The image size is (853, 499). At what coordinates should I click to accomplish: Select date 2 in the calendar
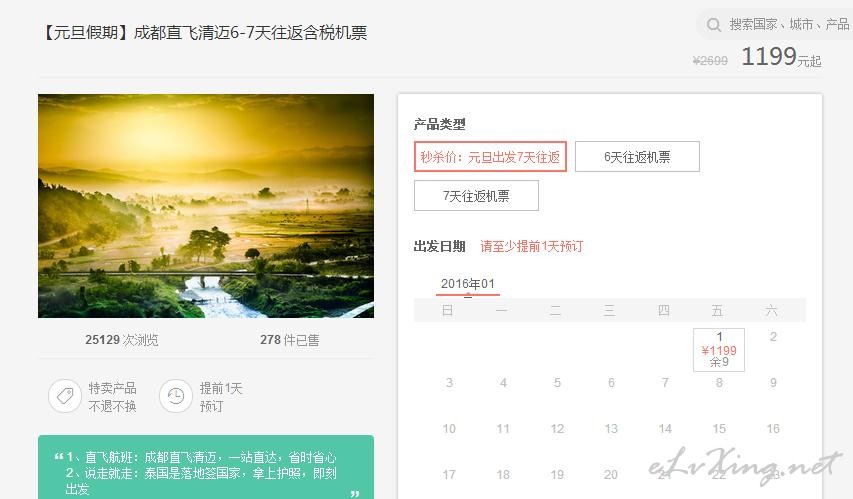point(773,337)
